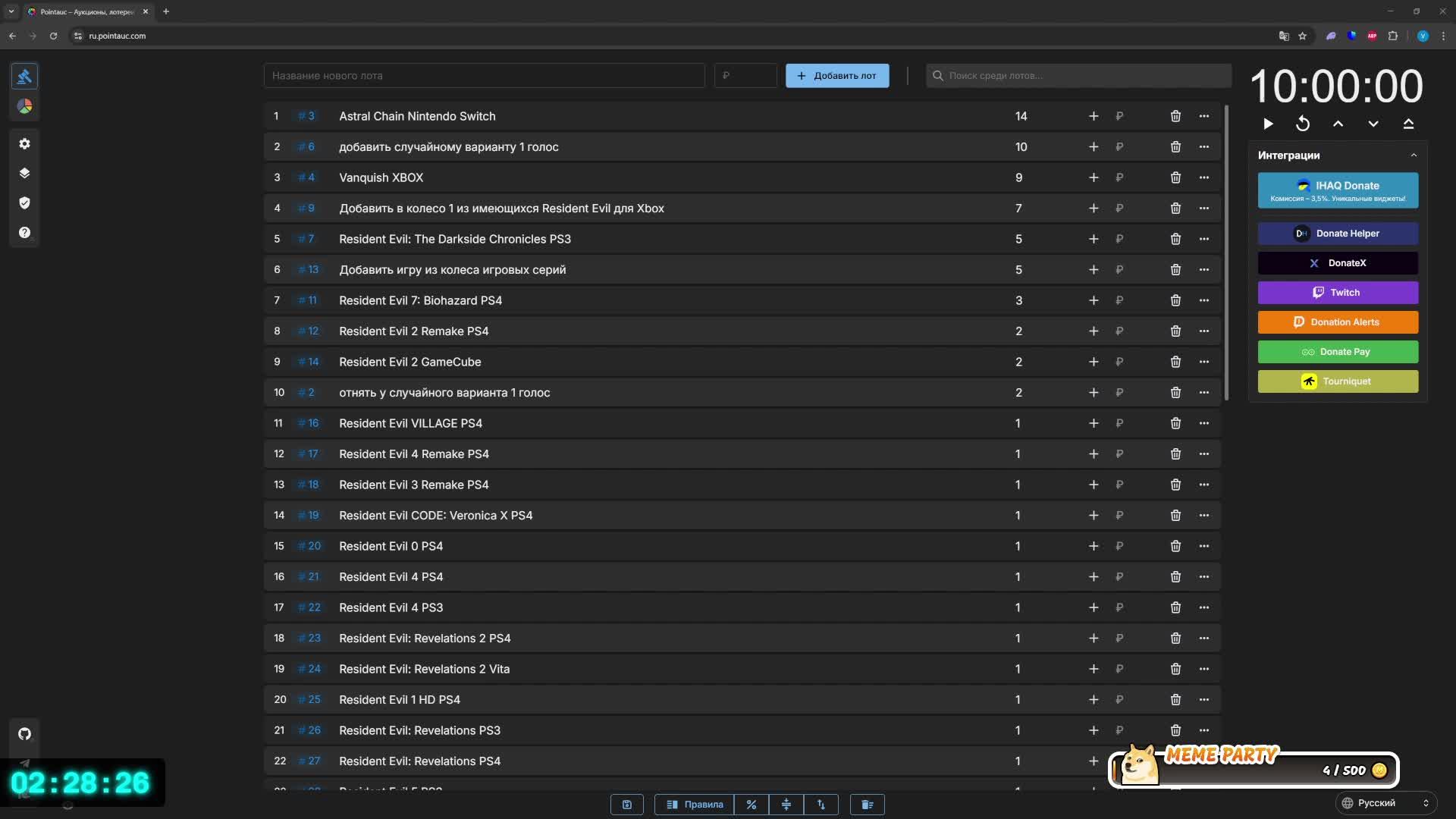
Task: Click the compact view icon in the bottom toolbar
Action: click(x=786, y=805)
